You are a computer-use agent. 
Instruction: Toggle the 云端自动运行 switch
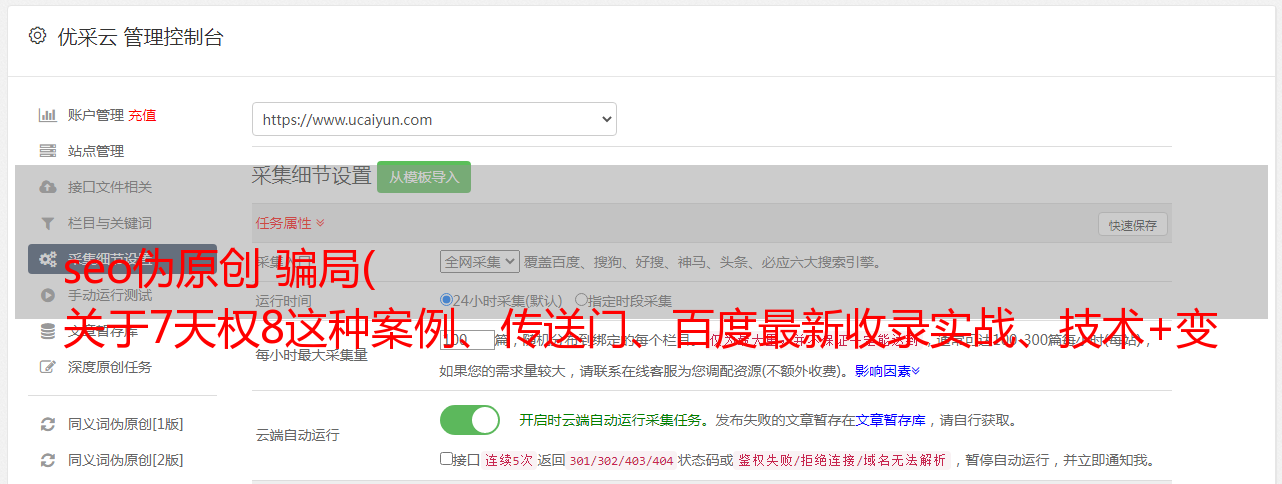pyautogui.click(x=470, y=420)
